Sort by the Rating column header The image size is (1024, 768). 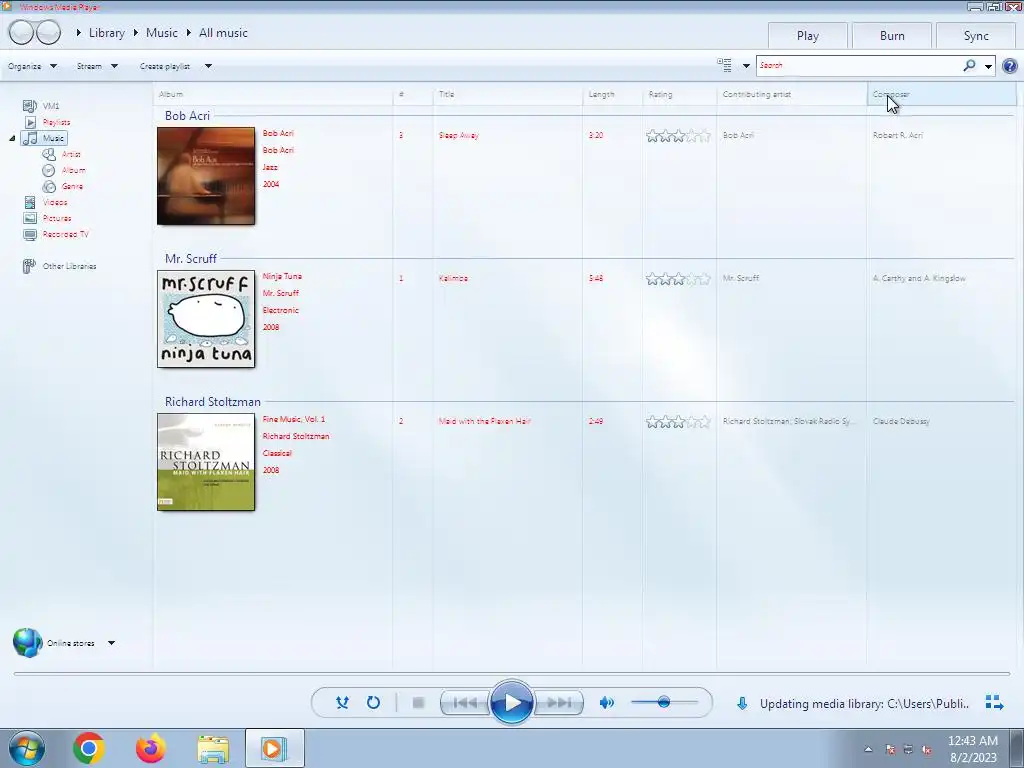coord(679,94)
